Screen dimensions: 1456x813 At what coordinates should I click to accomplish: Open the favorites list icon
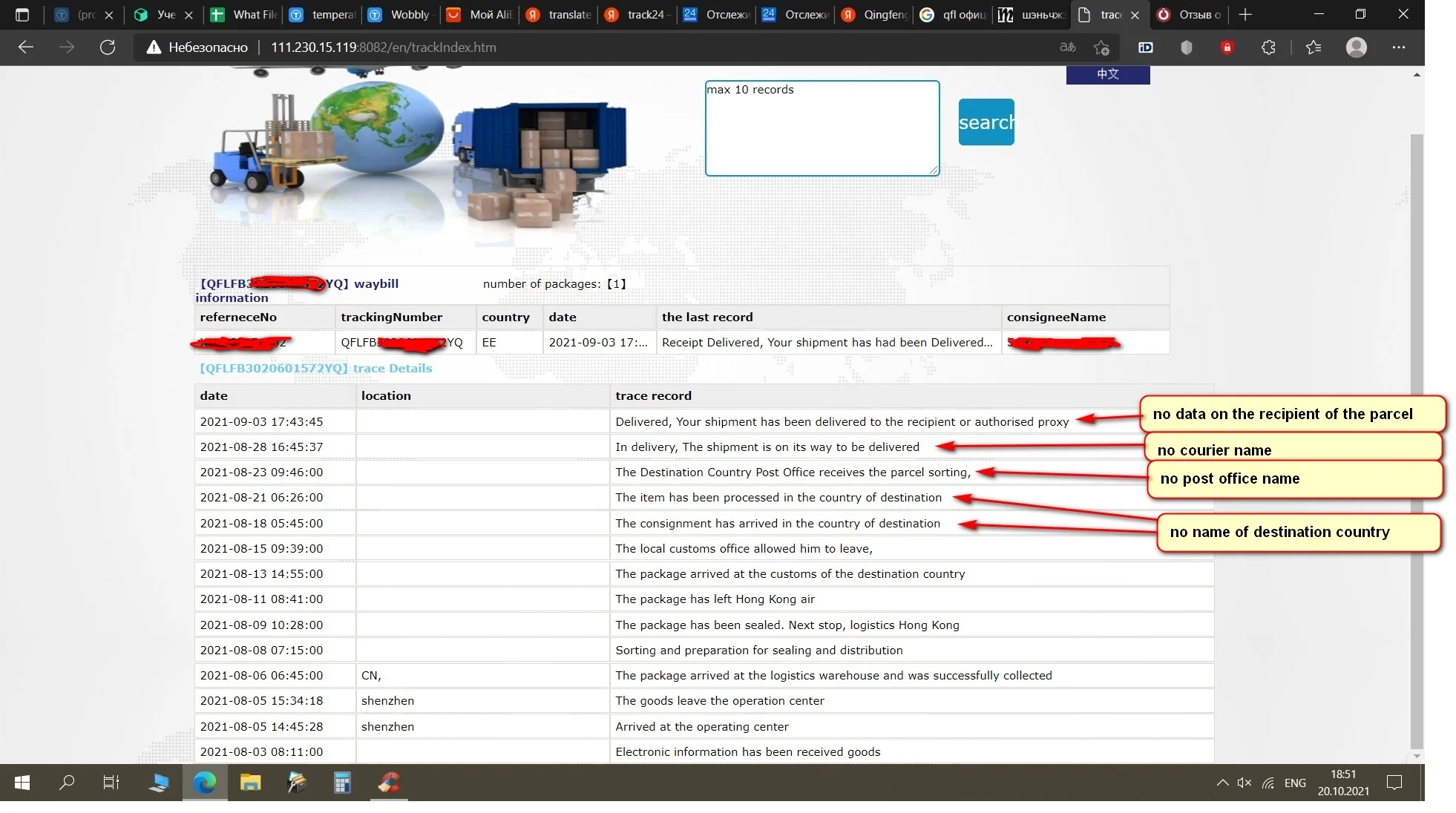[x=1314, y=47]
